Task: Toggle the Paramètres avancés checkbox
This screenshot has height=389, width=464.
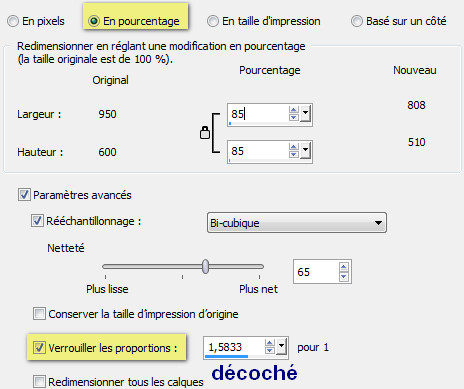Action: 24,195
